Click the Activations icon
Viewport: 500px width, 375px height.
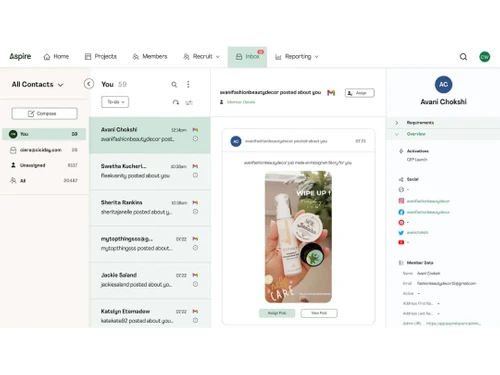(401, 151)
